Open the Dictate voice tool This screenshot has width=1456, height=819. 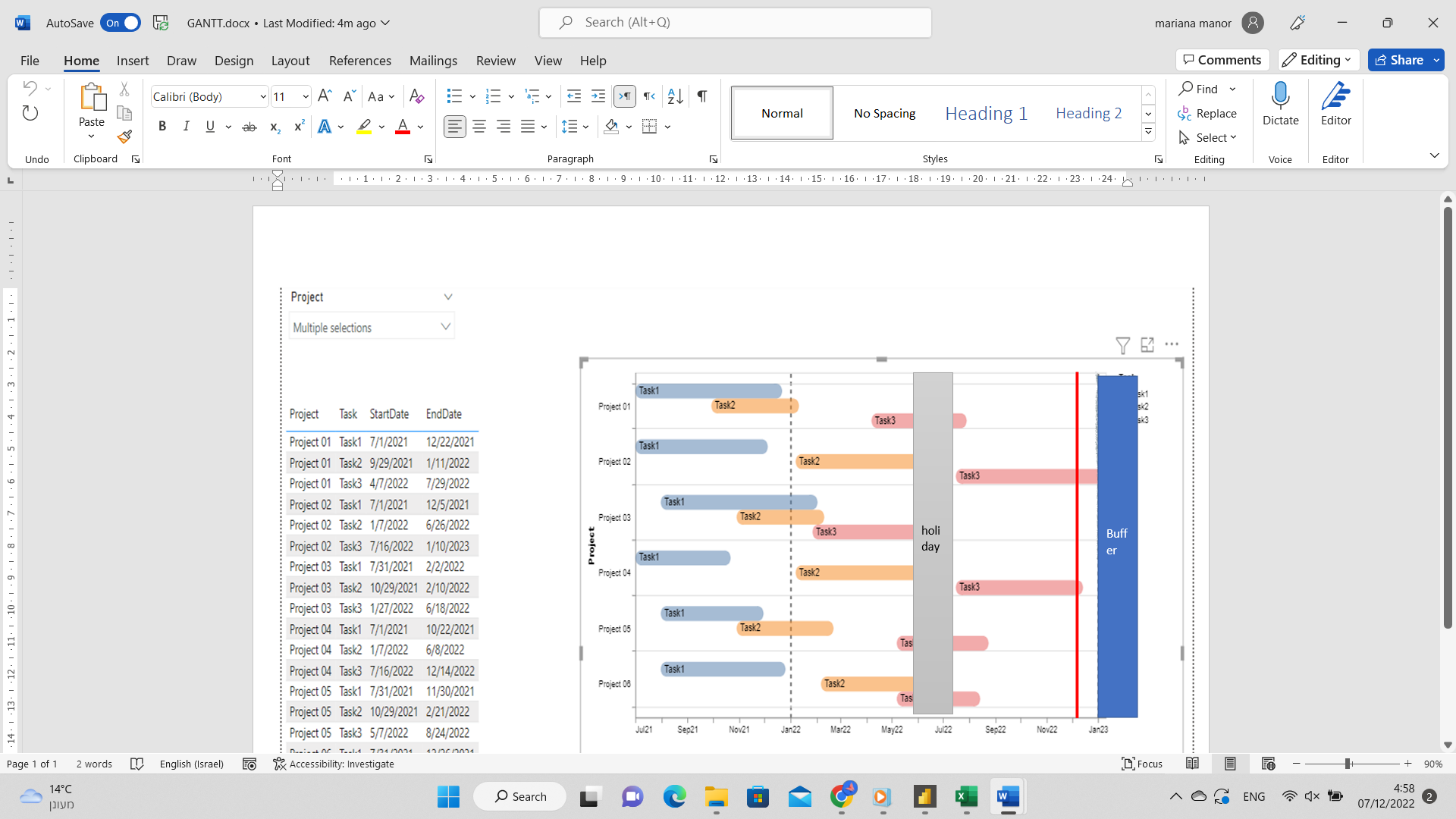(x=1280, y=106)
